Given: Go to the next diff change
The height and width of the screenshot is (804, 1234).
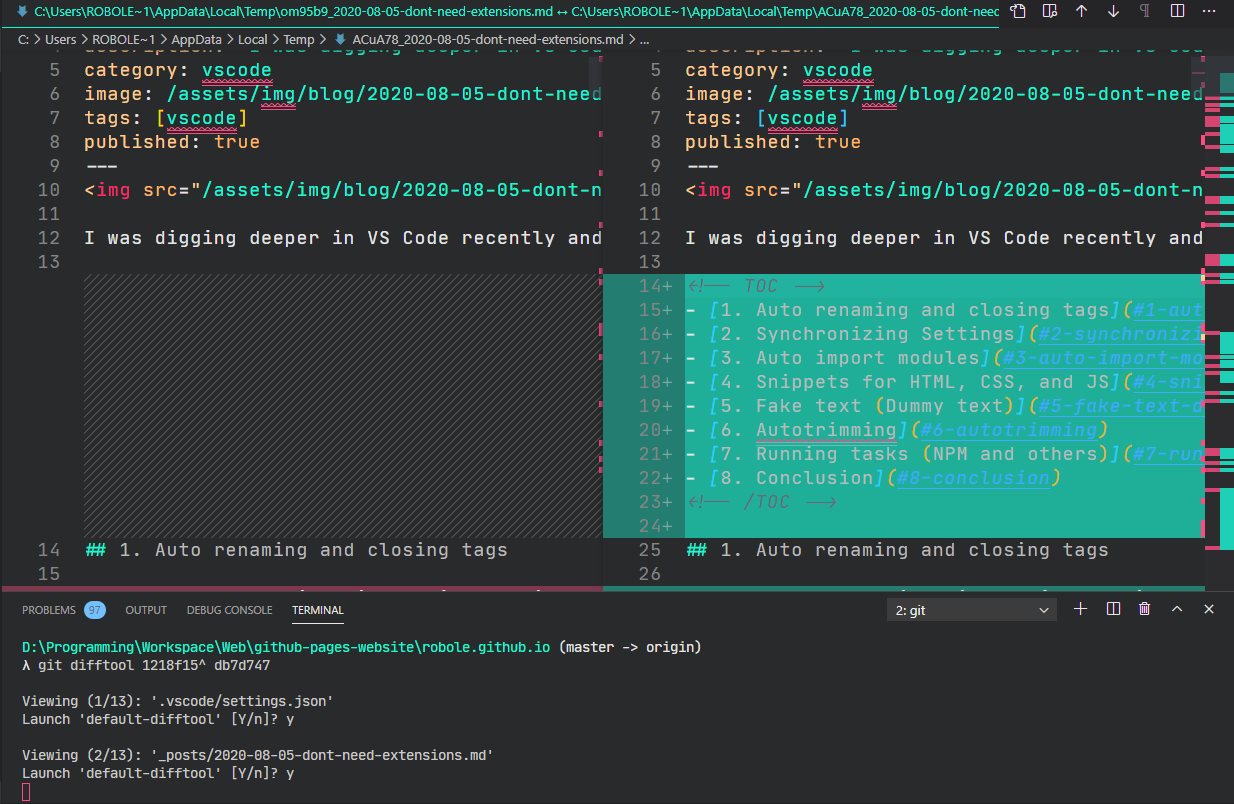Looking at the screenshot, I should [x=1111, y=11].
